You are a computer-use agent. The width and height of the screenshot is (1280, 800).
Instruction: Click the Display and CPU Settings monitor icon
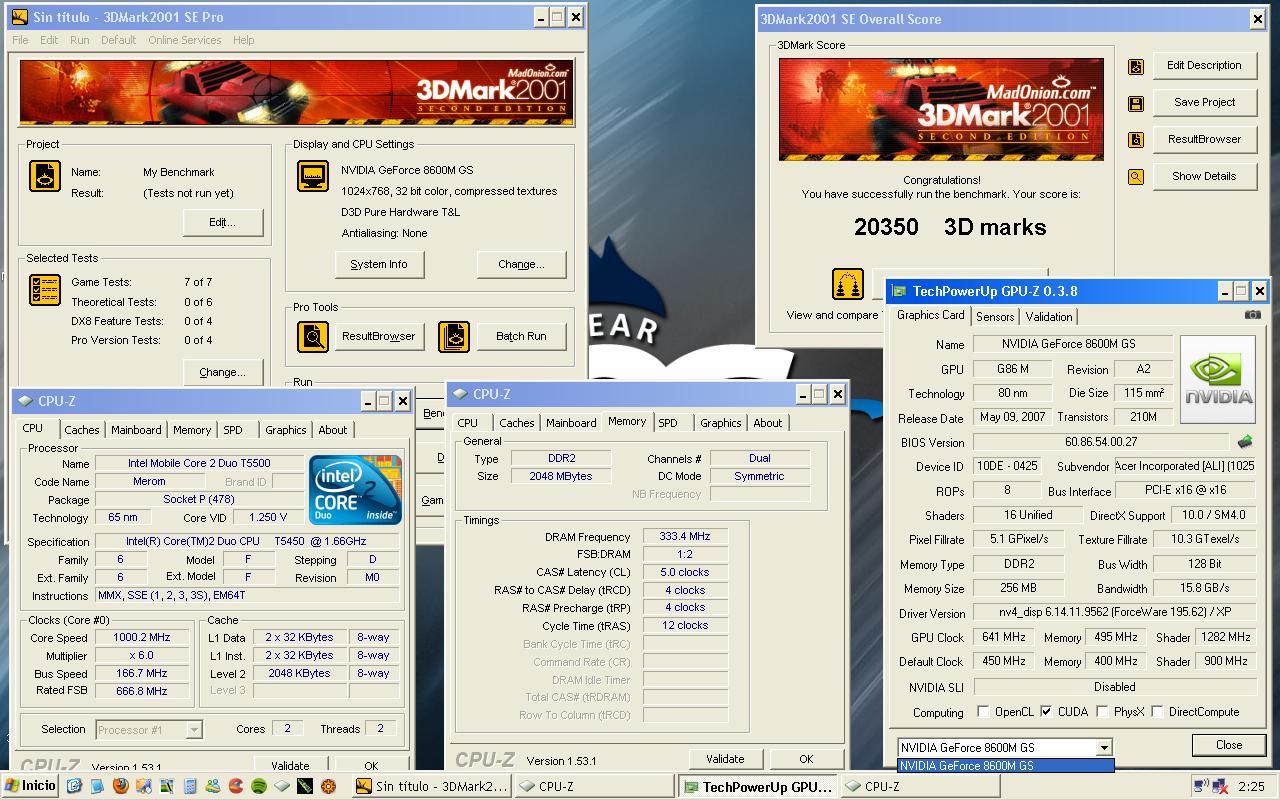(313, 176)
